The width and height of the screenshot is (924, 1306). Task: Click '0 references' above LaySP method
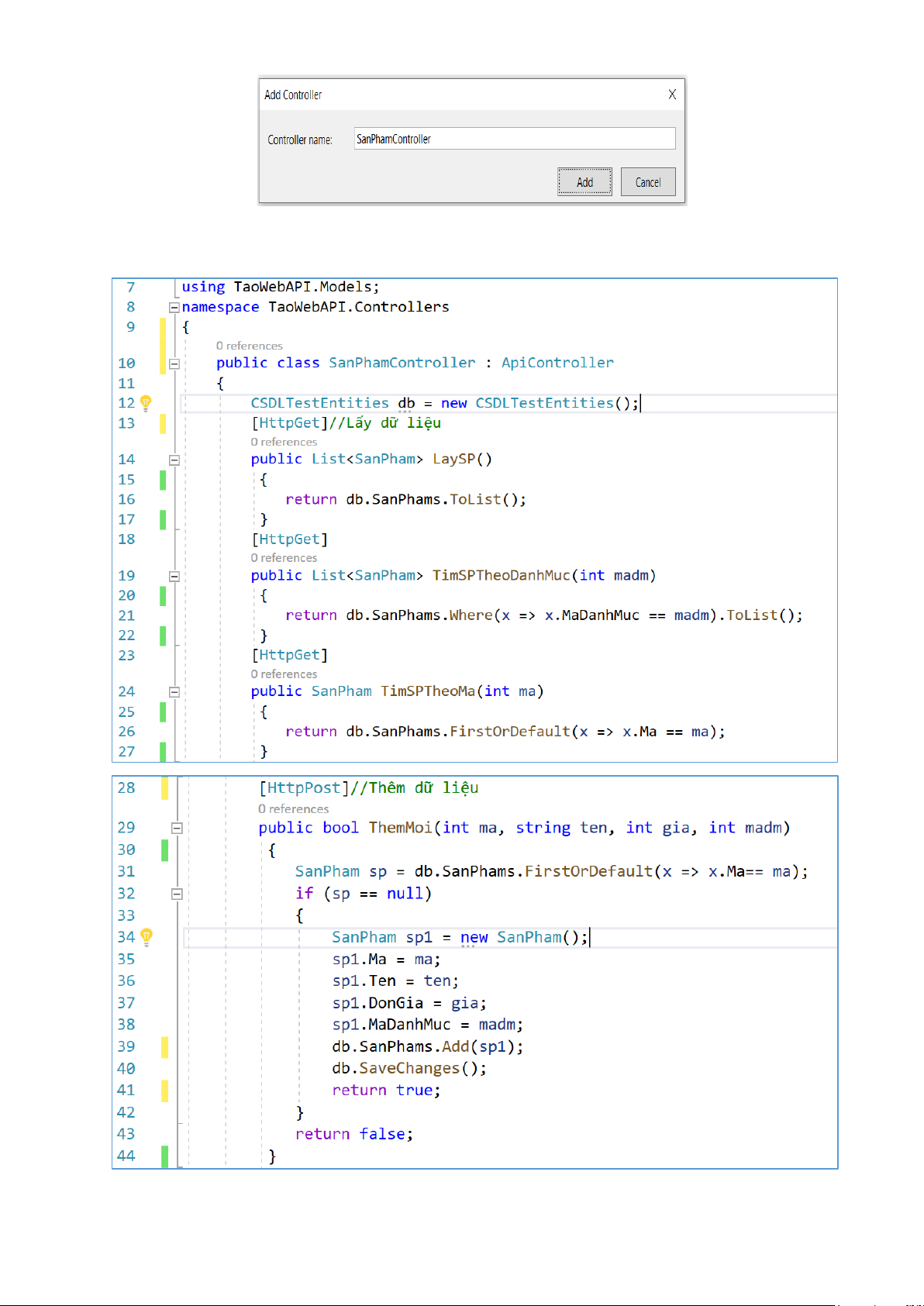(x=284, y=442)
